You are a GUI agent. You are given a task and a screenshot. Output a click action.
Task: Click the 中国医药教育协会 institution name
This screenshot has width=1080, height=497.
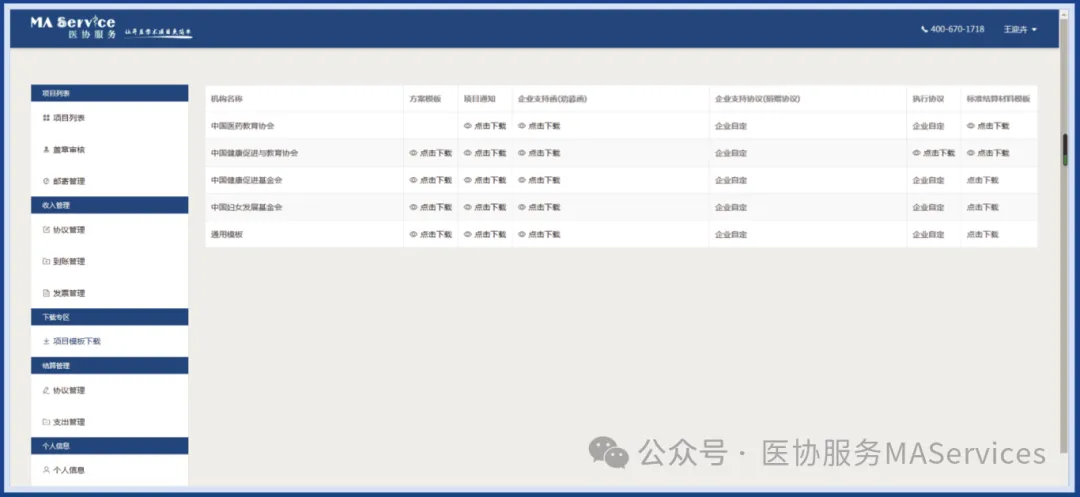(242, 126)
